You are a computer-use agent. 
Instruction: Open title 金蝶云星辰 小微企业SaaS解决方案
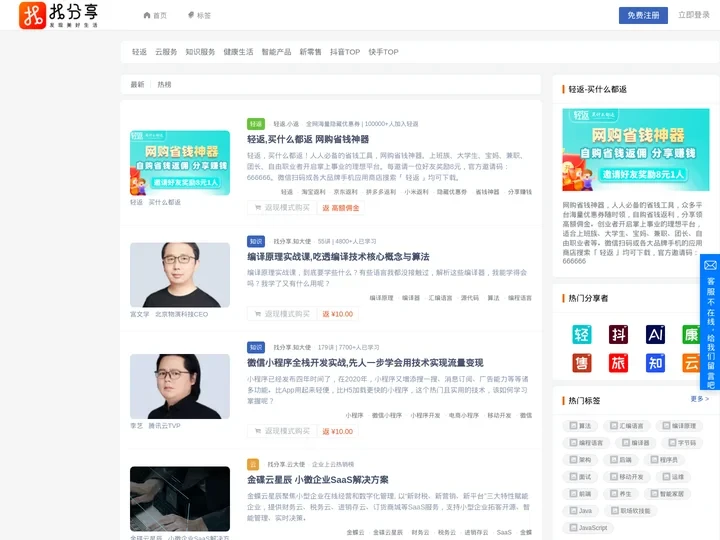coord(318,480)
